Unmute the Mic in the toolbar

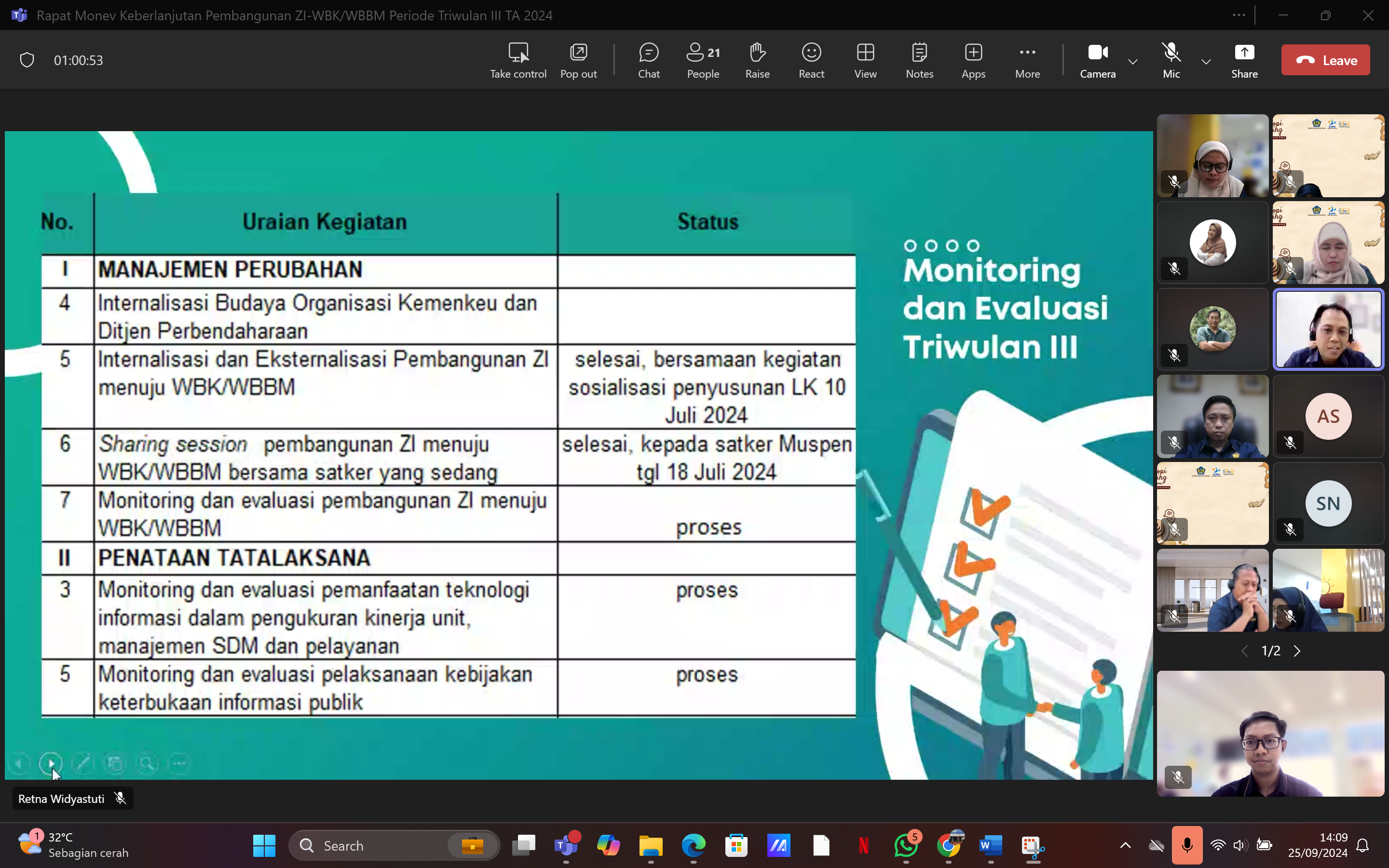click(x=1171, y=60)
